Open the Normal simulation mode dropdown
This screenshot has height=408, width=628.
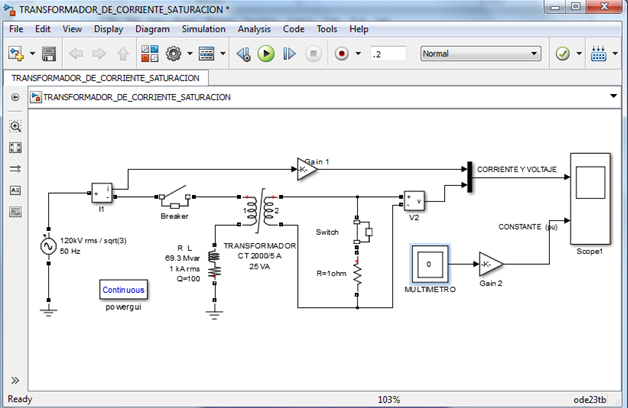pyautogui.click(x=480, y=53)
